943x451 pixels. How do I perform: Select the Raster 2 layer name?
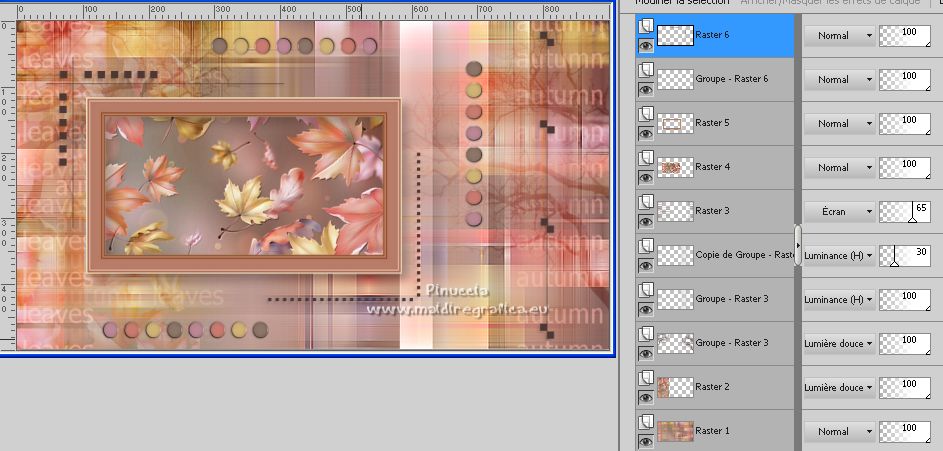click(x=712, y=387)
